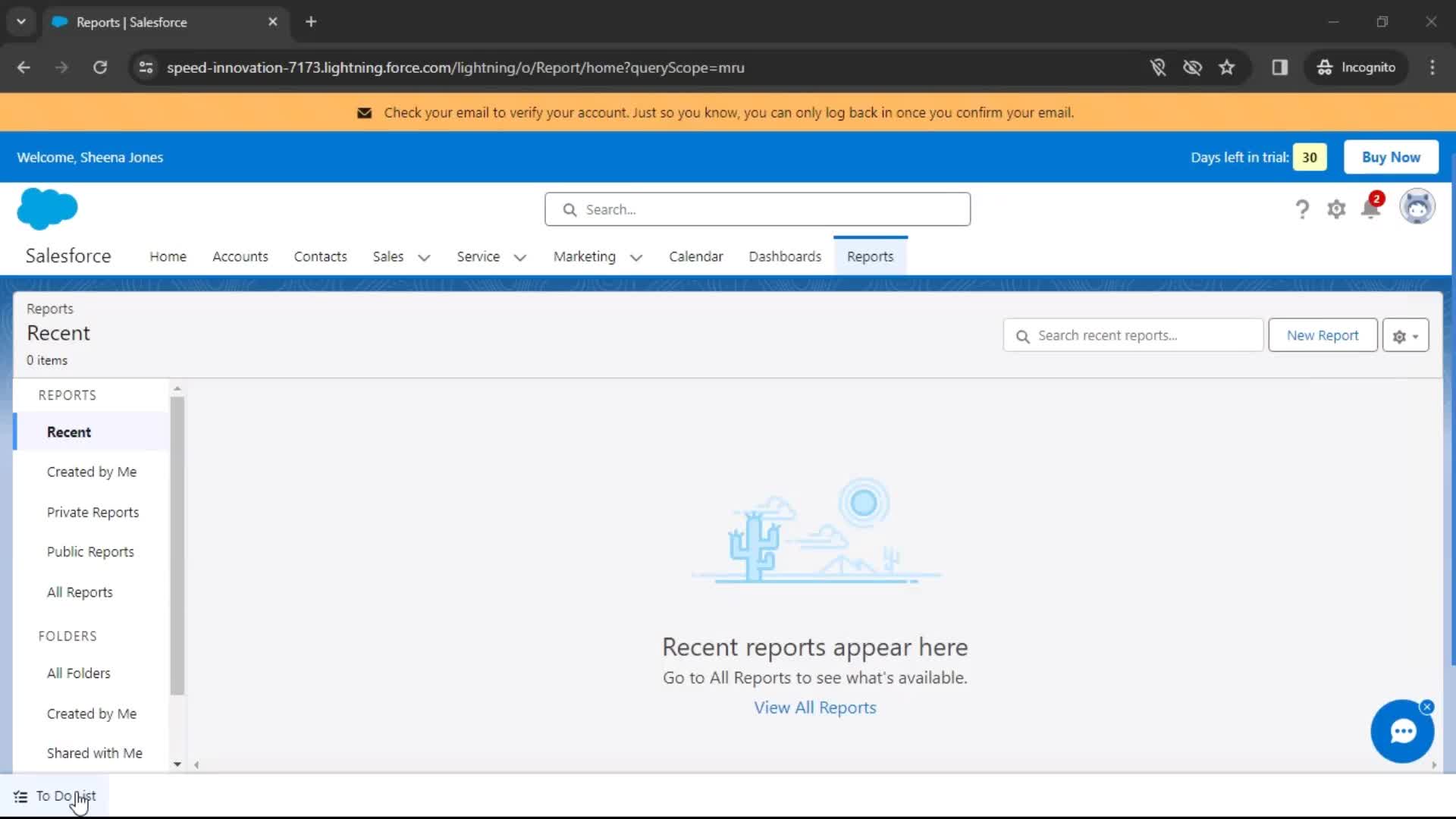Open the browser side panel icon
This screenshot has height=819, width=1456.
tap(1280, 67)
